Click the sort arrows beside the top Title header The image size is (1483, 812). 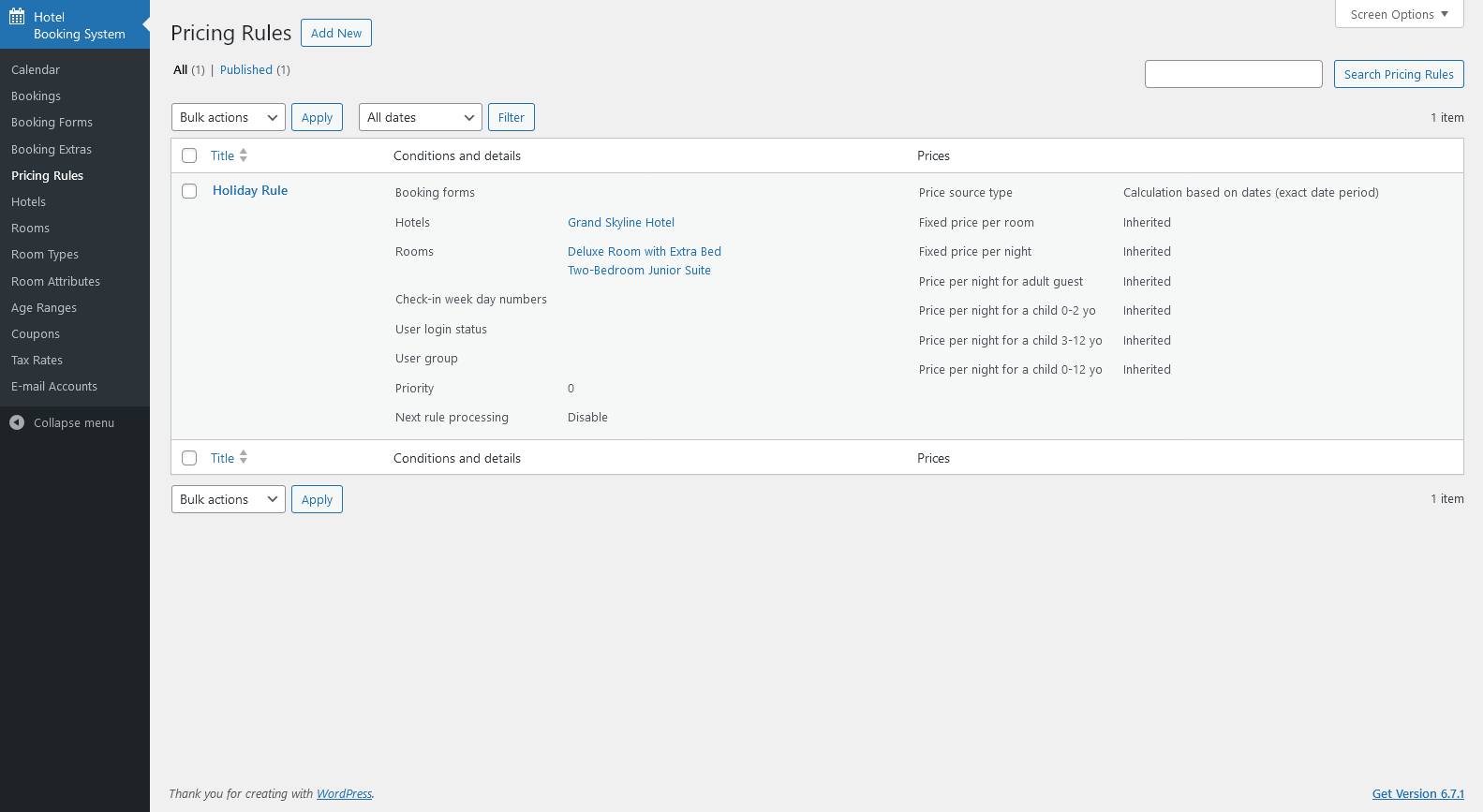[x=244, y=155]
